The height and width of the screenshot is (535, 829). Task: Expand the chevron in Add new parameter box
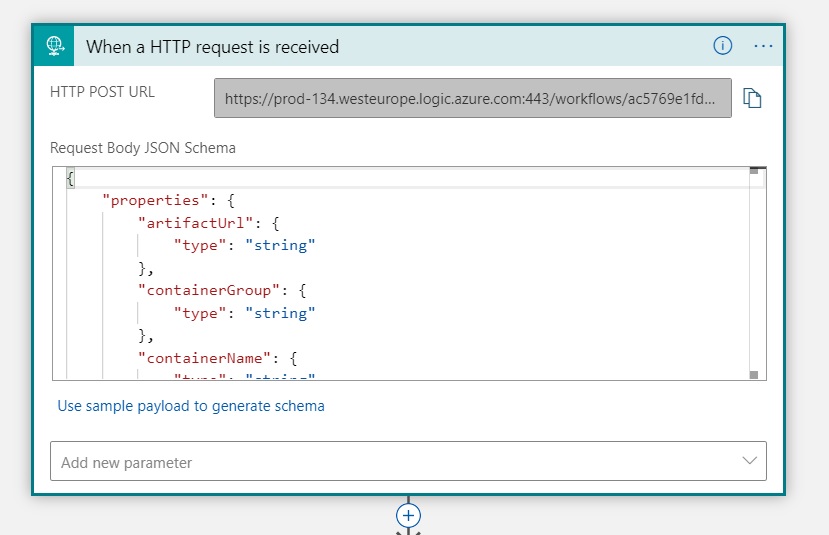[749, 461]
